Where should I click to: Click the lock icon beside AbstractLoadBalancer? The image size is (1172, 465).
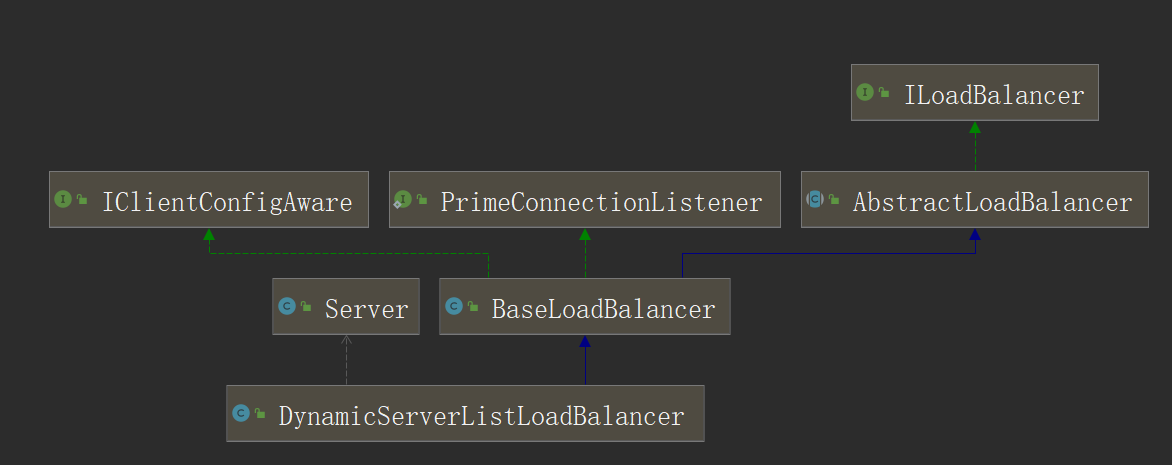coord(833,201)
